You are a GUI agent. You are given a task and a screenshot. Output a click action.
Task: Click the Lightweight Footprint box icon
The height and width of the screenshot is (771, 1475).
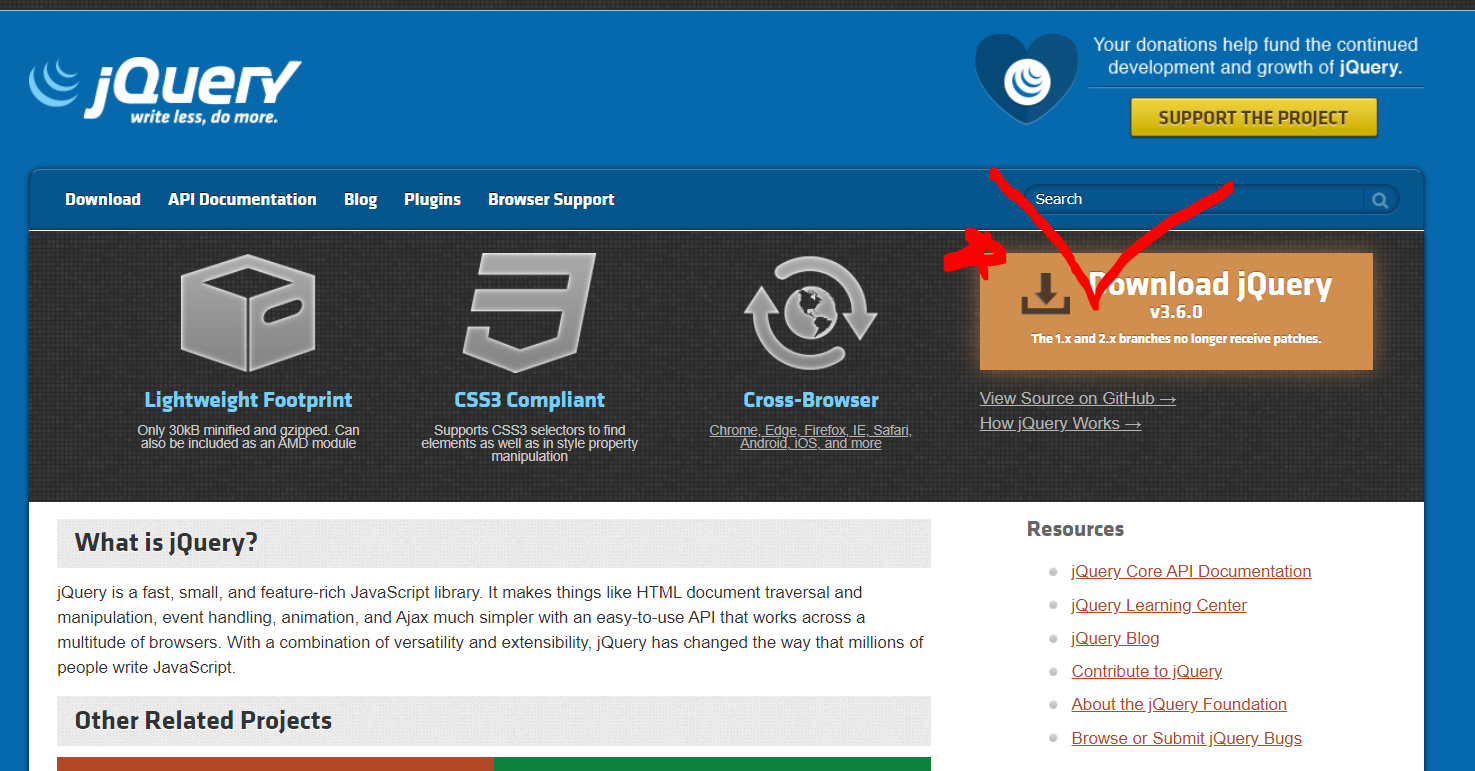click(x=248, y=313)
